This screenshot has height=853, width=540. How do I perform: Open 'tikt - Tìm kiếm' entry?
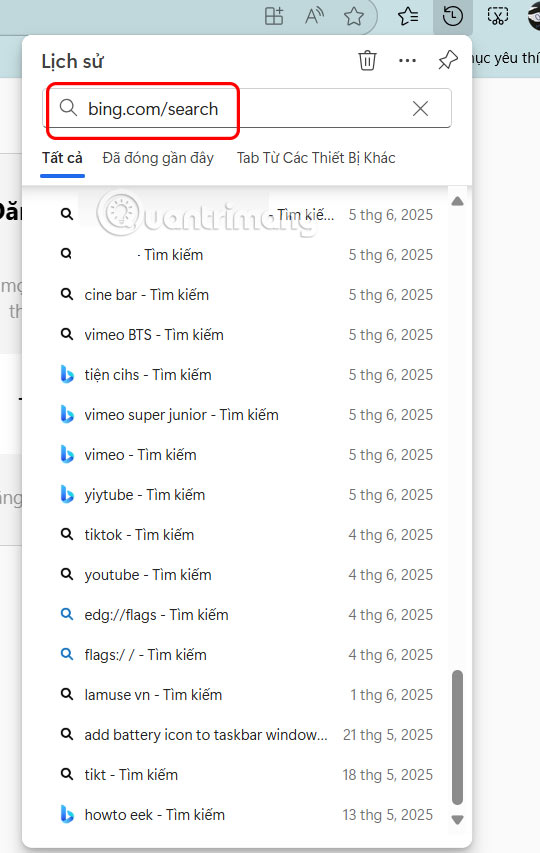click(247, 775)
